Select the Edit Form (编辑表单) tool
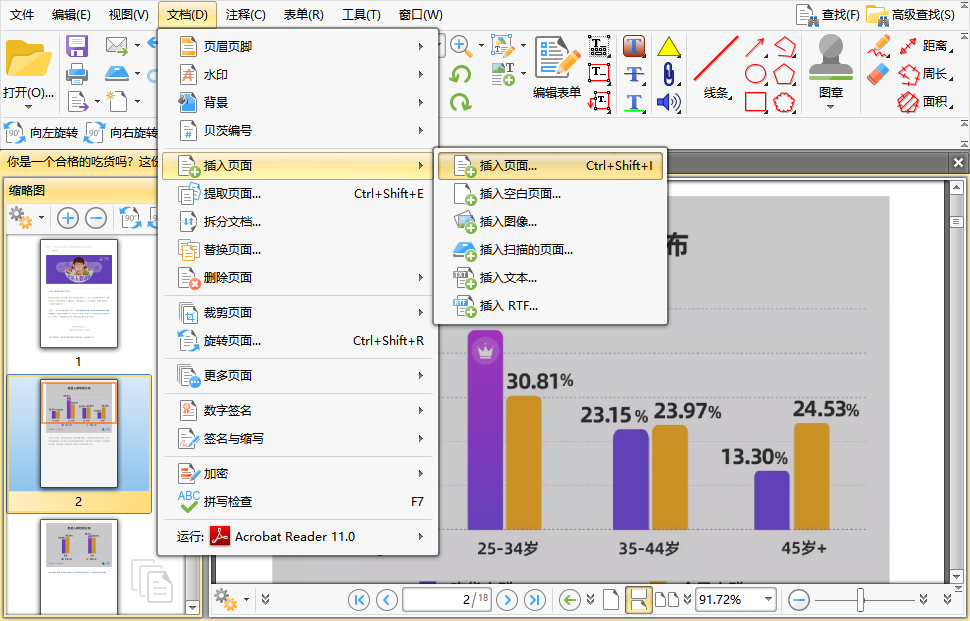970x621 pixels. (x=557, y=68)
